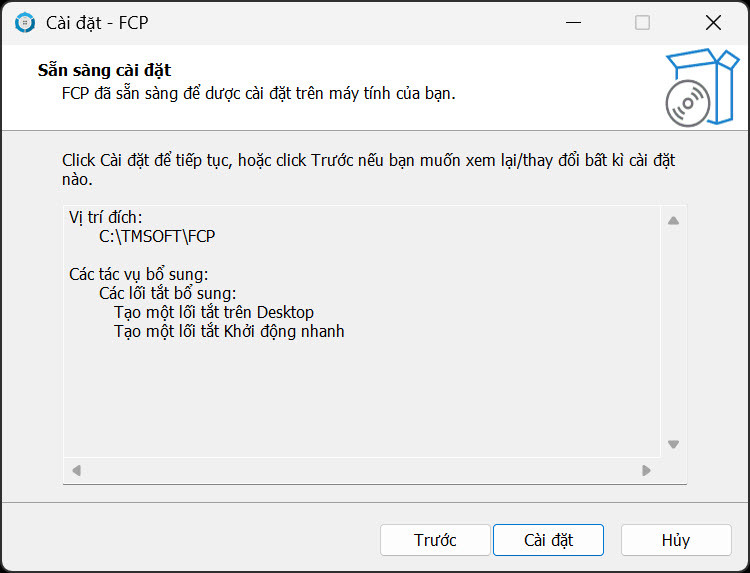Click the horizontal scrollbar track of summary
750x573 pixels.
[361, 470]
